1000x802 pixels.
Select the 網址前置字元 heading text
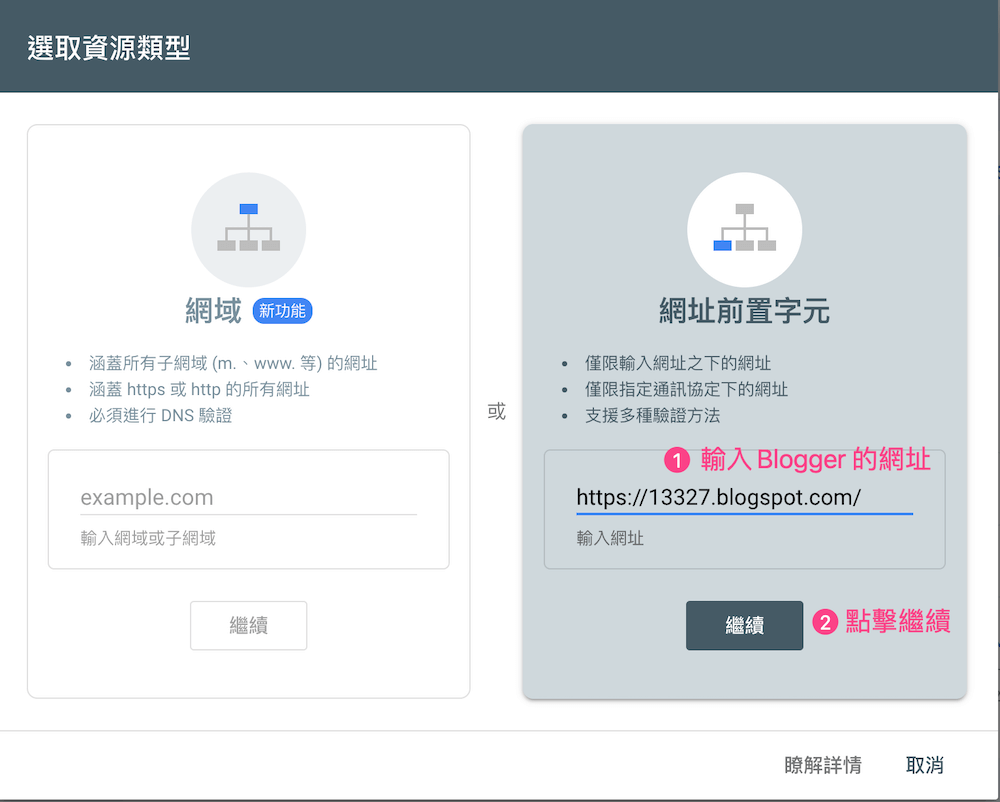(x=744, y=311)
